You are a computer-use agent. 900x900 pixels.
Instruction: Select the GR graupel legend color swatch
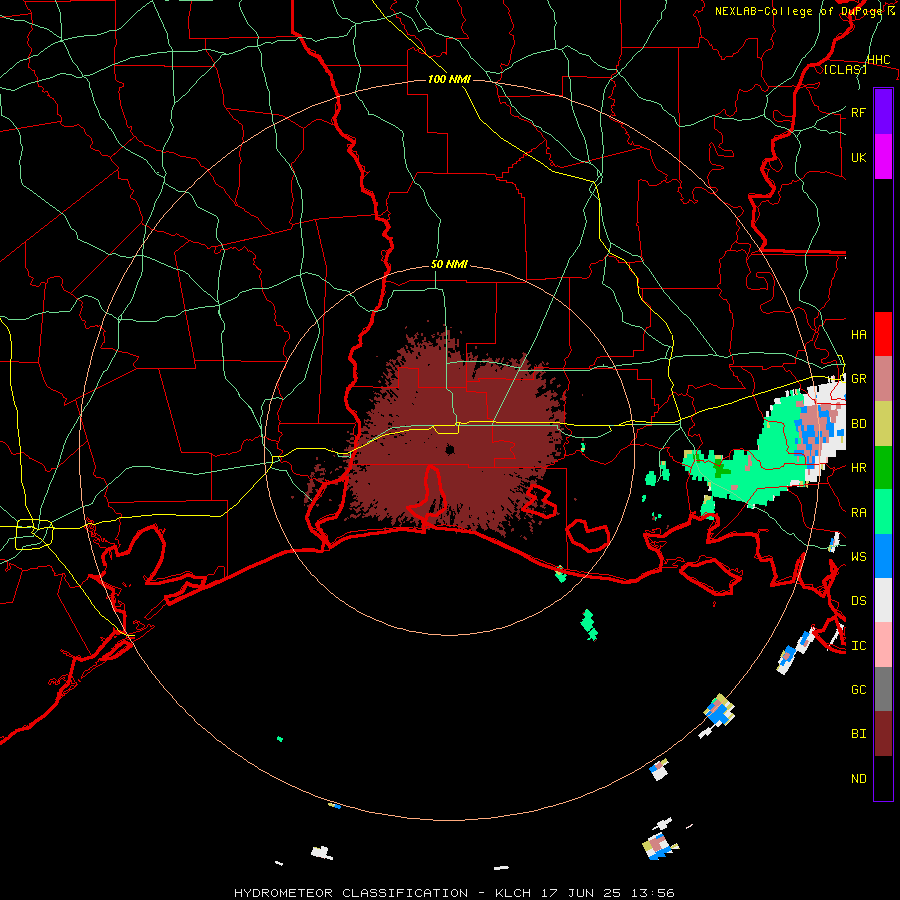(883, 378)
